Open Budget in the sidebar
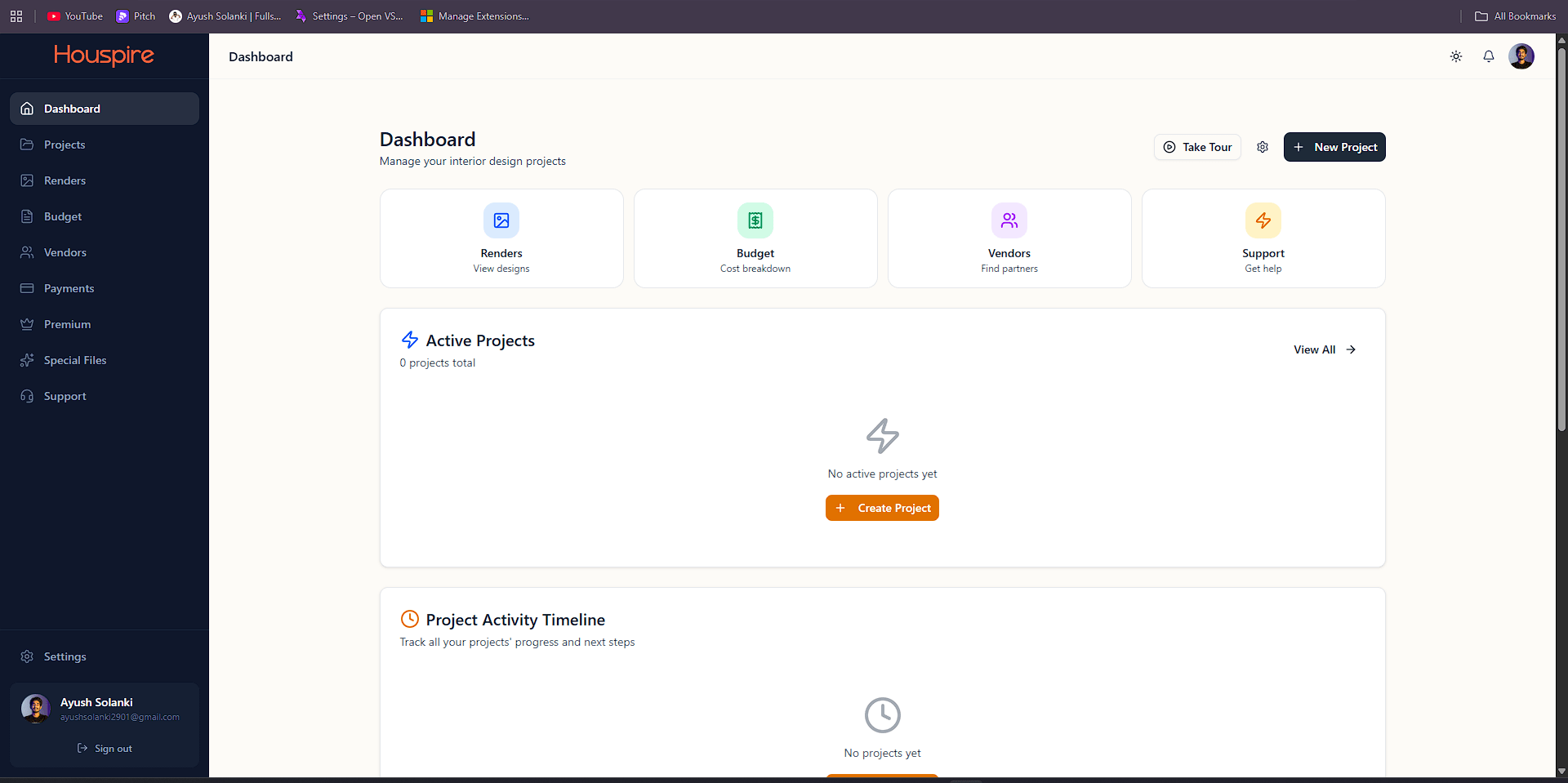Screen dimensions: 1568x783 [105, 216]
